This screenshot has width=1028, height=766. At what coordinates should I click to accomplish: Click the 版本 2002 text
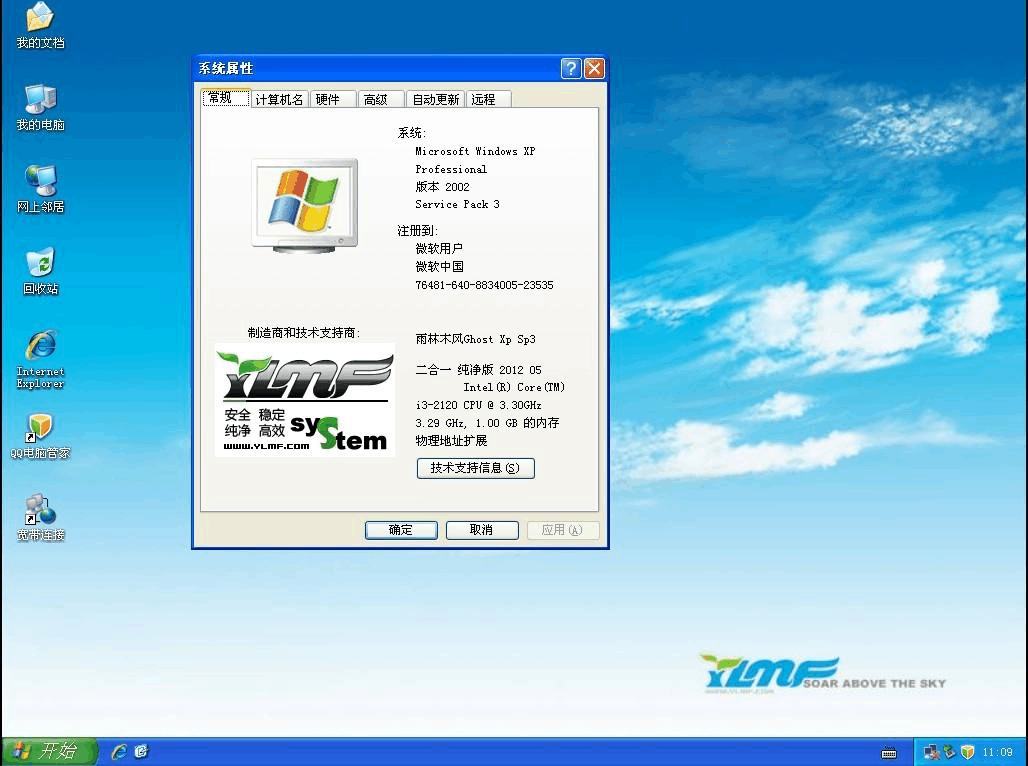pos(443,187)
